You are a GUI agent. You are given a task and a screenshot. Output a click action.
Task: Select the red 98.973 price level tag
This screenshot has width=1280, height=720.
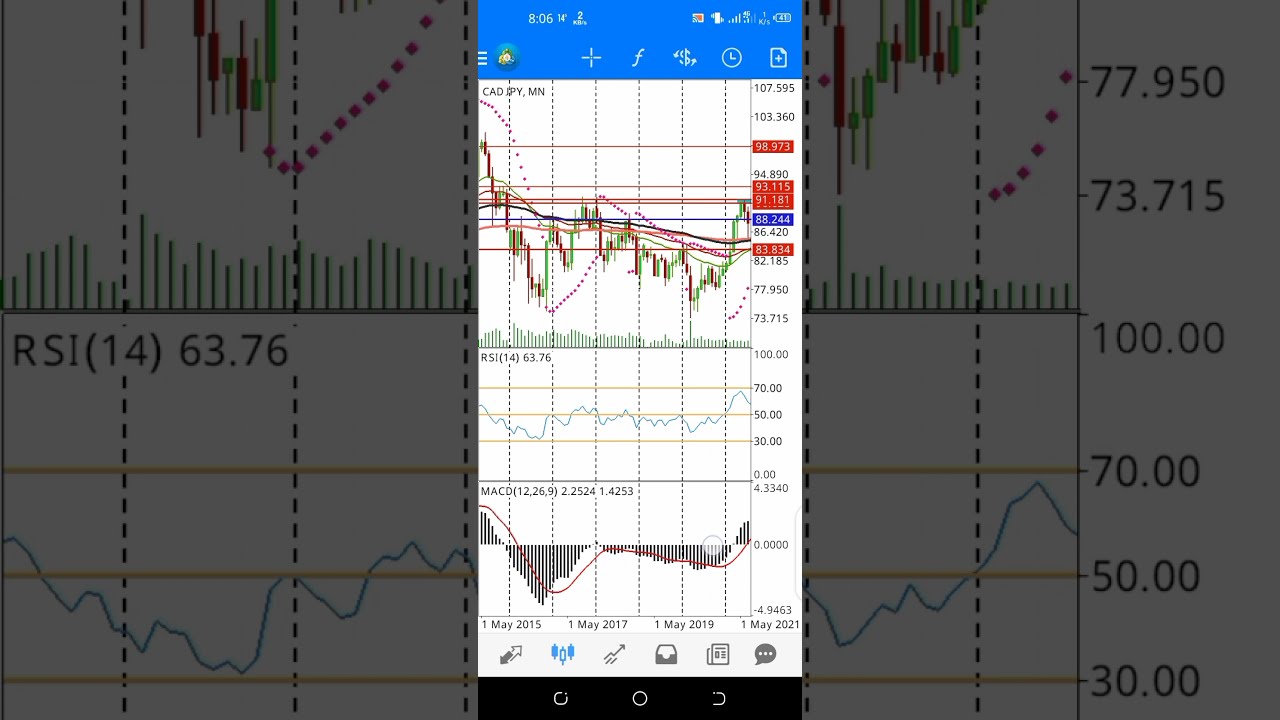click(773, 147)
